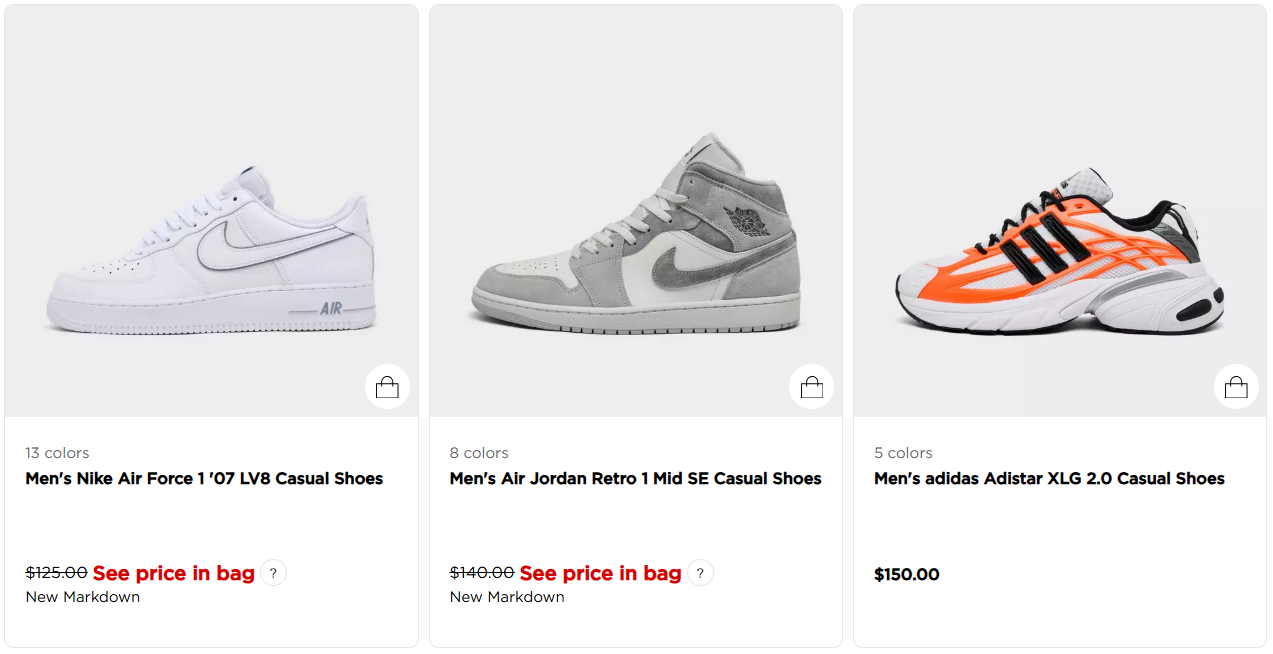Click the $150.00 adidas price

(x=906, y=575)
